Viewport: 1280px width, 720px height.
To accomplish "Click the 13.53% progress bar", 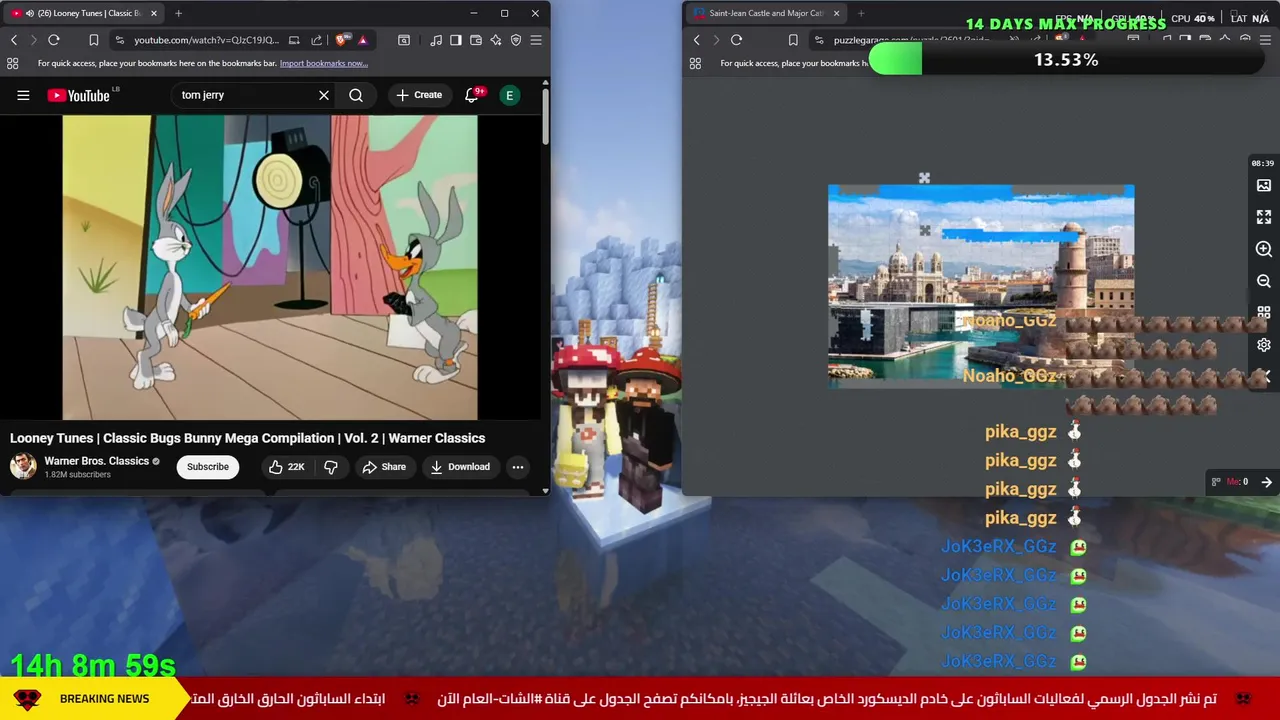I will (1066, 60).
